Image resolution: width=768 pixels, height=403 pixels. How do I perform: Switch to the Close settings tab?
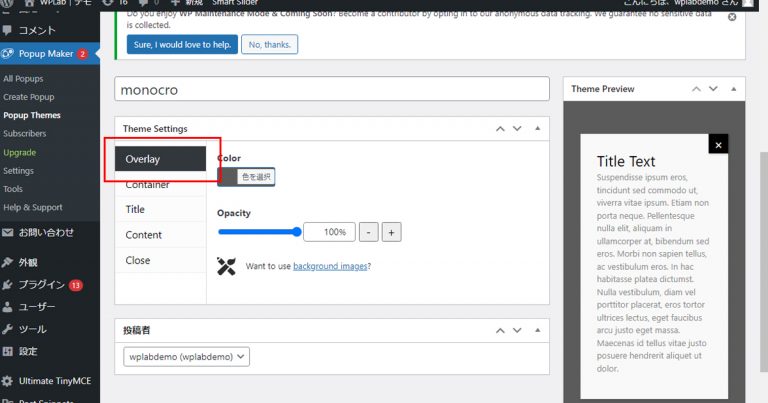pyautogui.click(x=138, y=260)
